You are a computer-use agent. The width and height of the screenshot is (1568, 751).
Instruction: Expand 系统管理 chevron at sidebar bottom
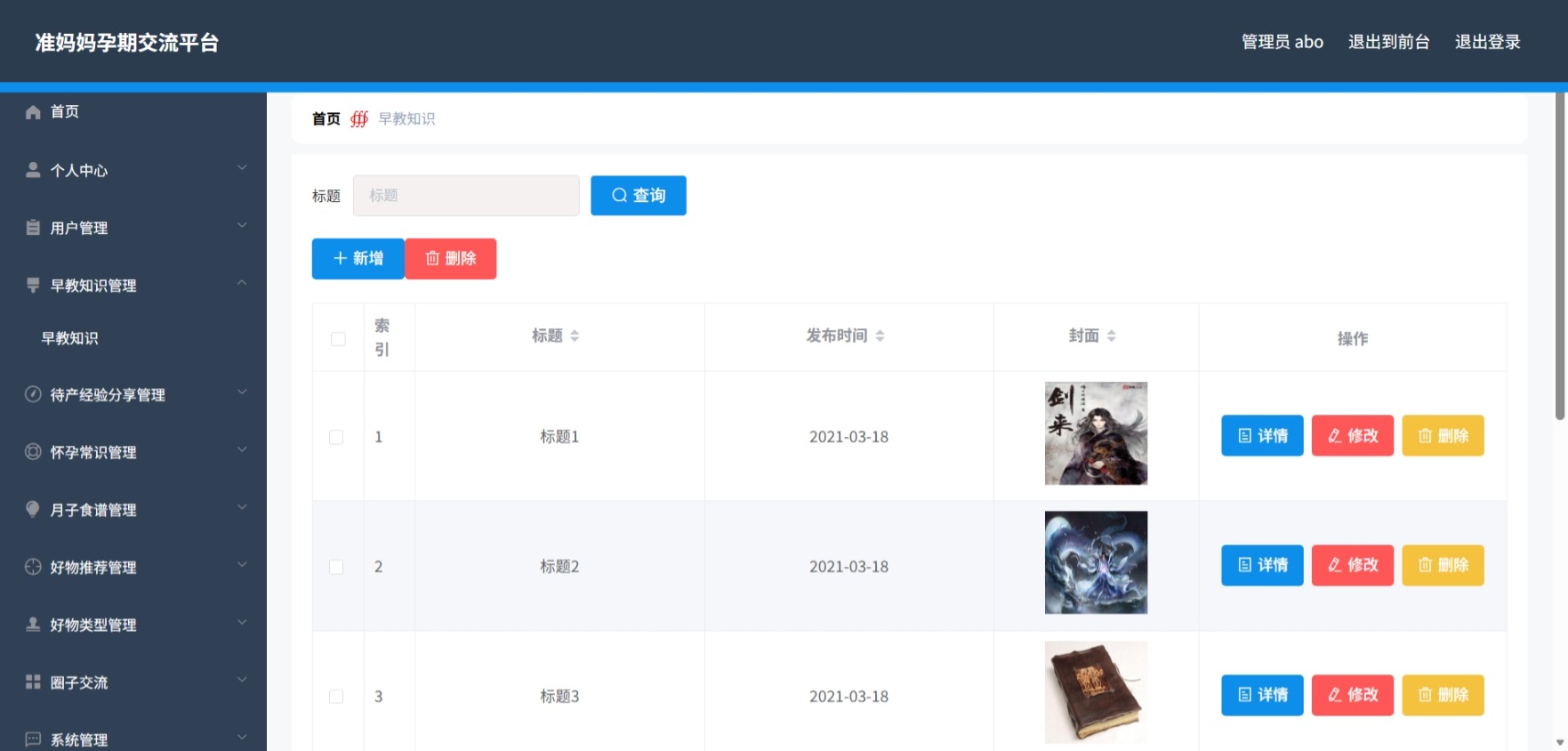coord(242,737)
